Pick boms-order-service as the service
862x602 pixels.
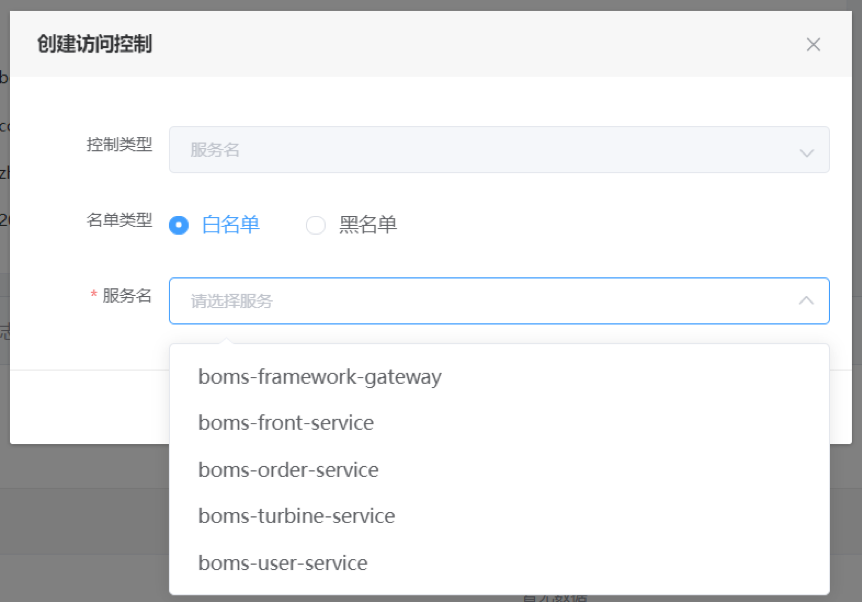(288, 470)
